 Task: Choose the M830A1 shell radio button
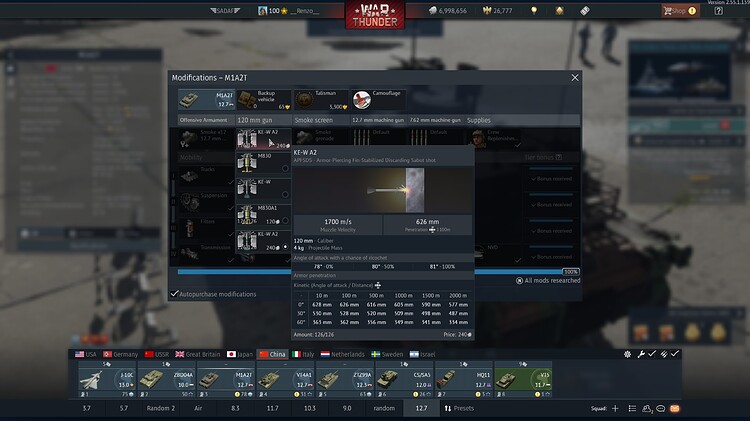[285, 221]
